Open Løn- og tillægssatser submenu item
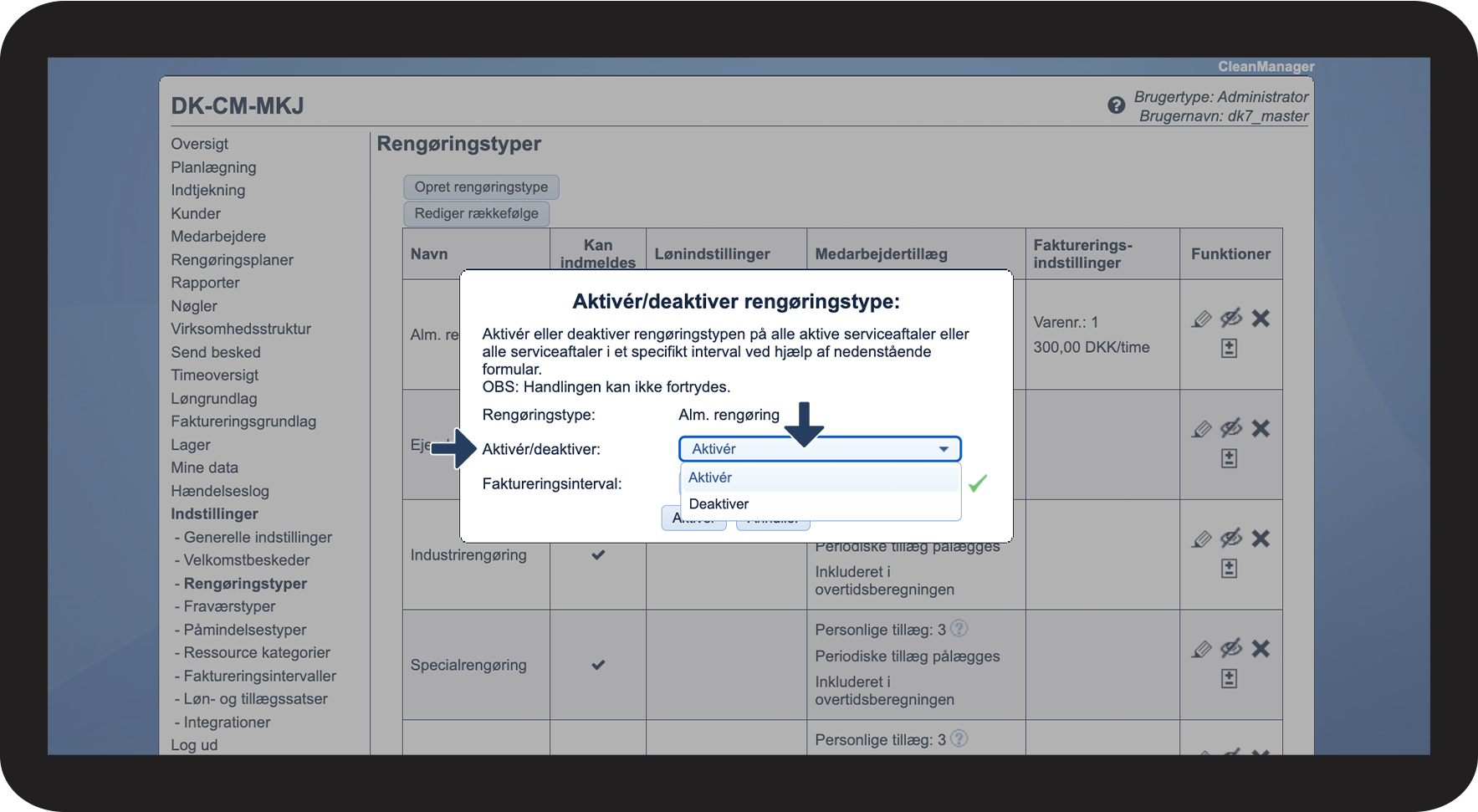Image resolution: width=1478 pixels, height=812 pixels. [x=255, y=699]
